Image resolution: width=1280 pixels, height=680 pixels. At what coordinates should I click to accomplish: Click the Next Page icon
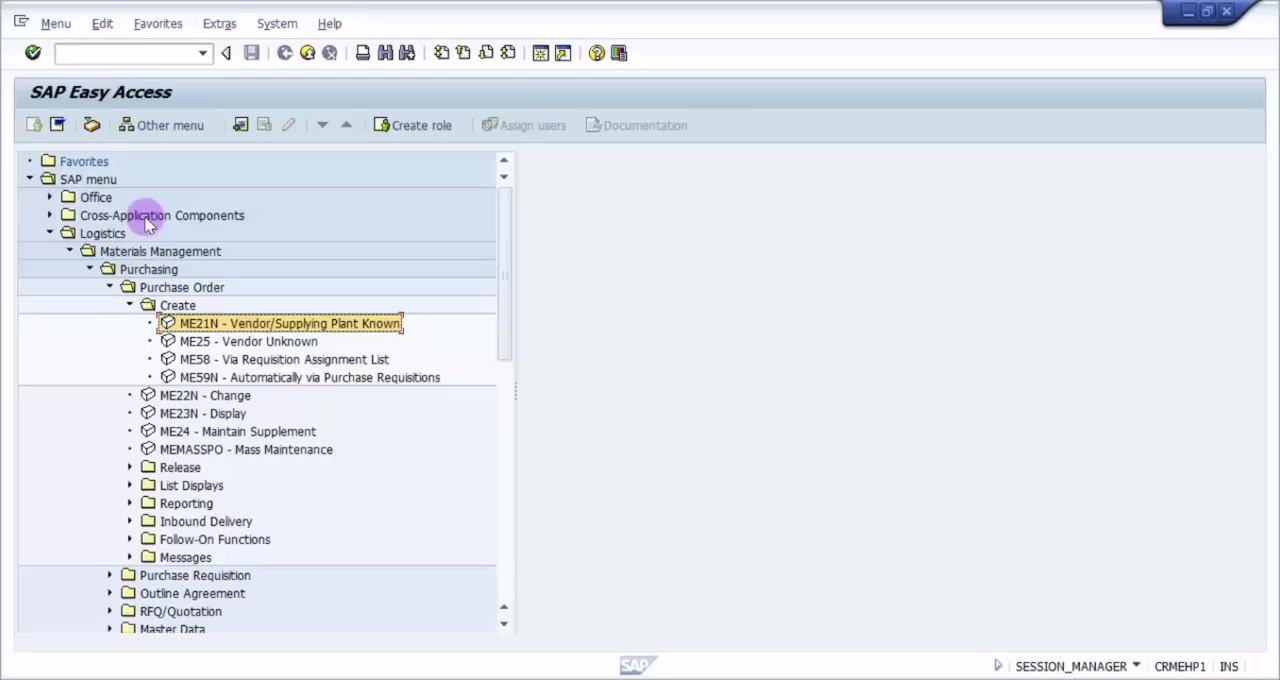coord(486,53)
